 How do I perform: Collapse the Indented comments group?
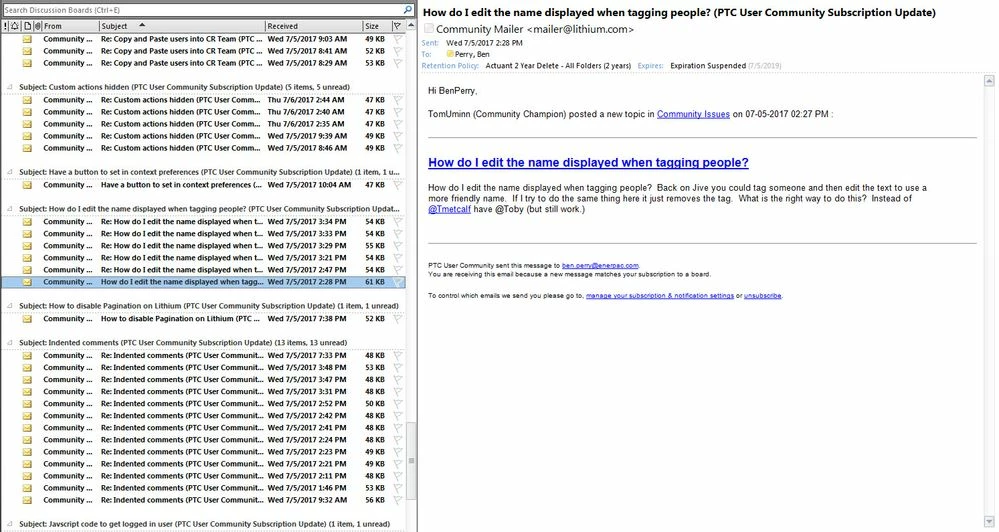(10, 343)
